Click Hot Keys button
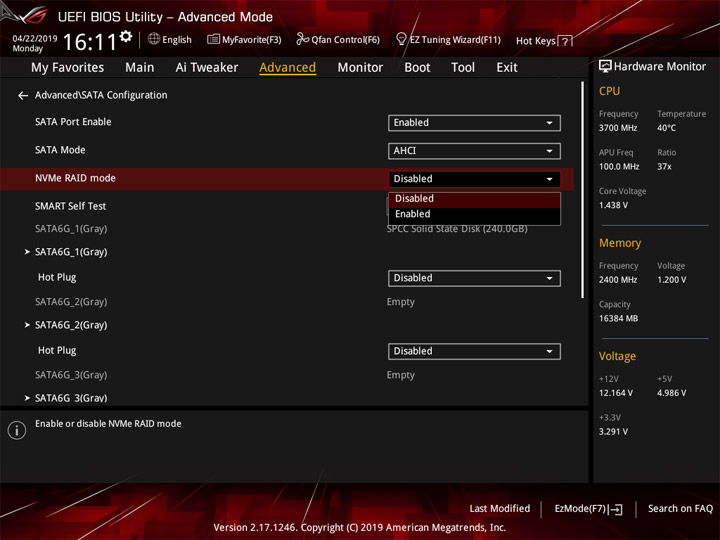This screenshot has width=720, height=540. click(x=544, y=41)
